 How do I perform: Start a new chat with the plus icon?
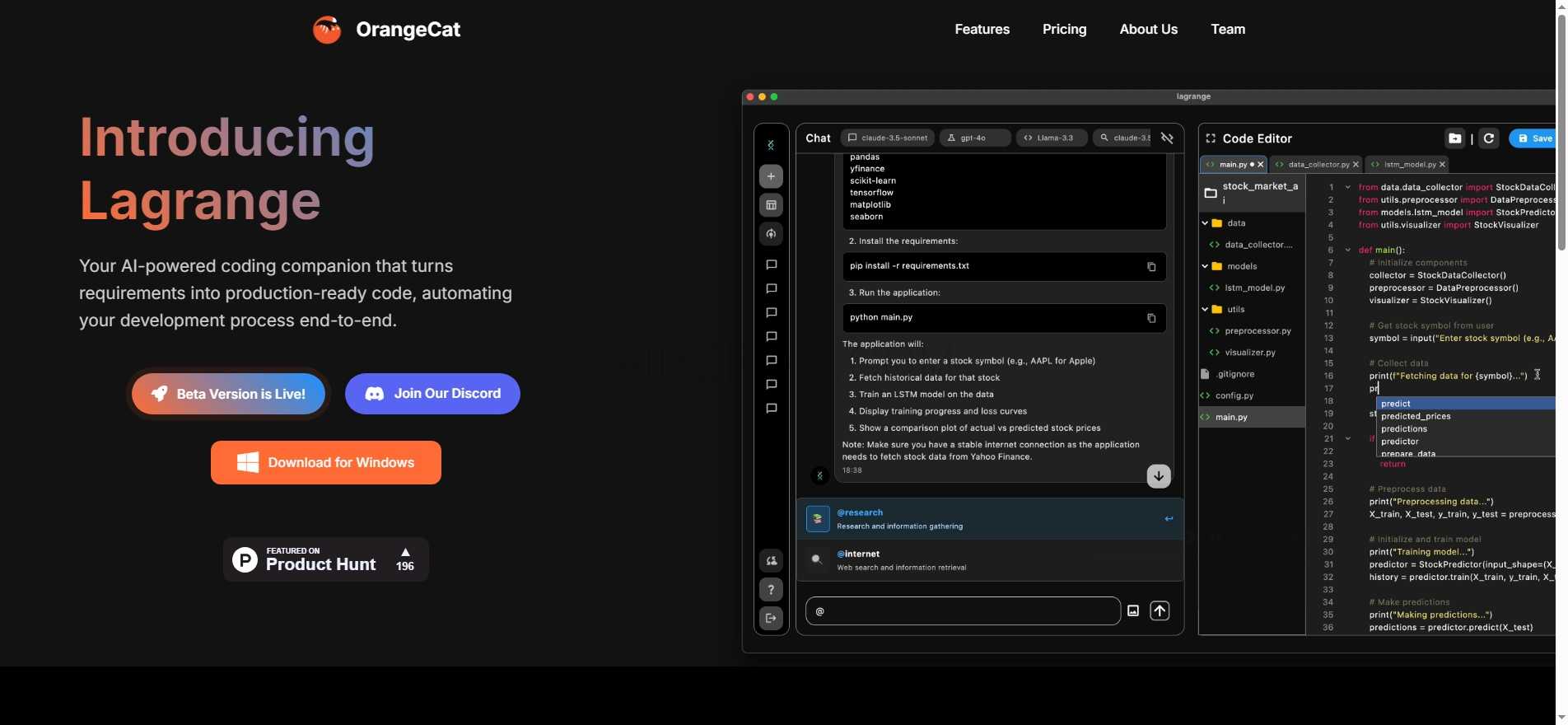pos(771,176)
